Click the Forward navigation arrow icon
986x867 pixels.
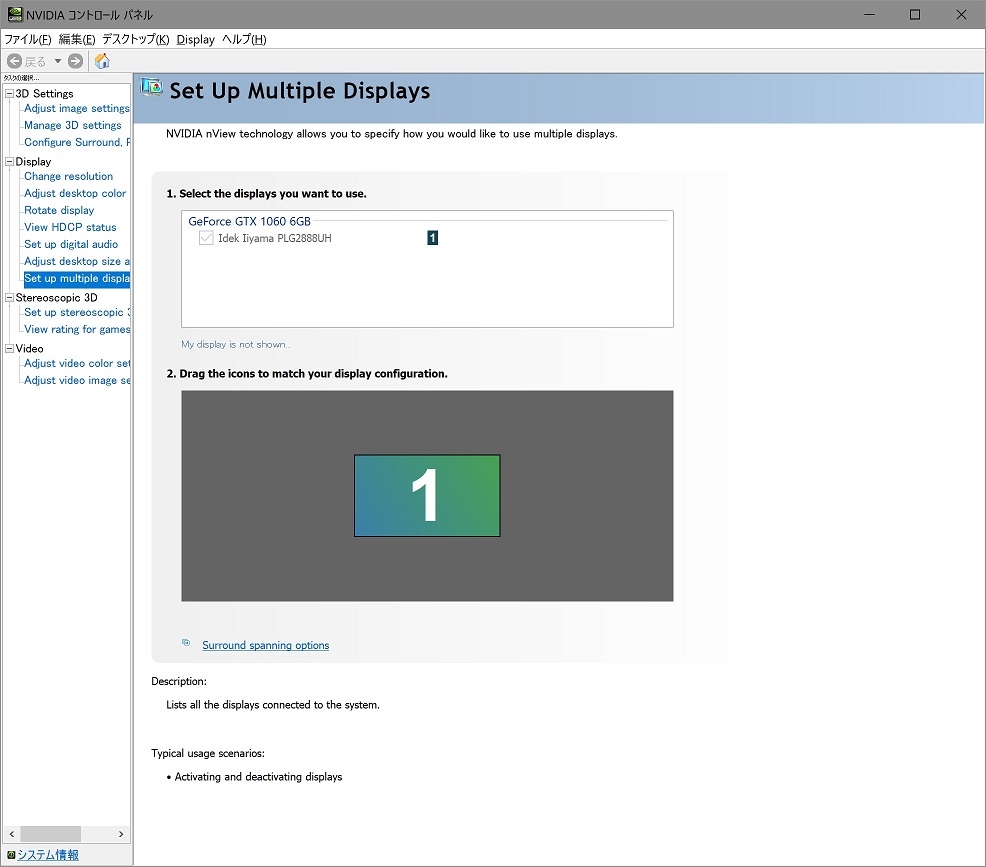[75, 61]
